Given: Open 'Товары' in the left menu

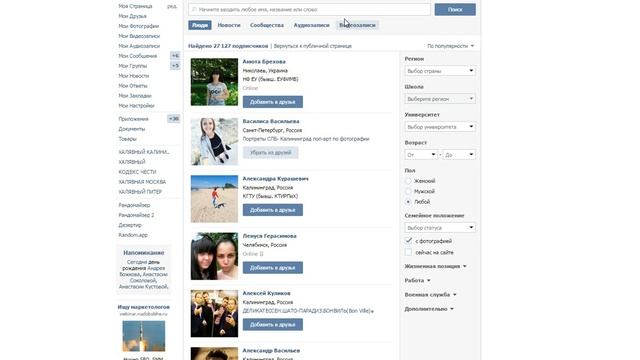Looking at the screenshot, I should click(x=127, y=139).
